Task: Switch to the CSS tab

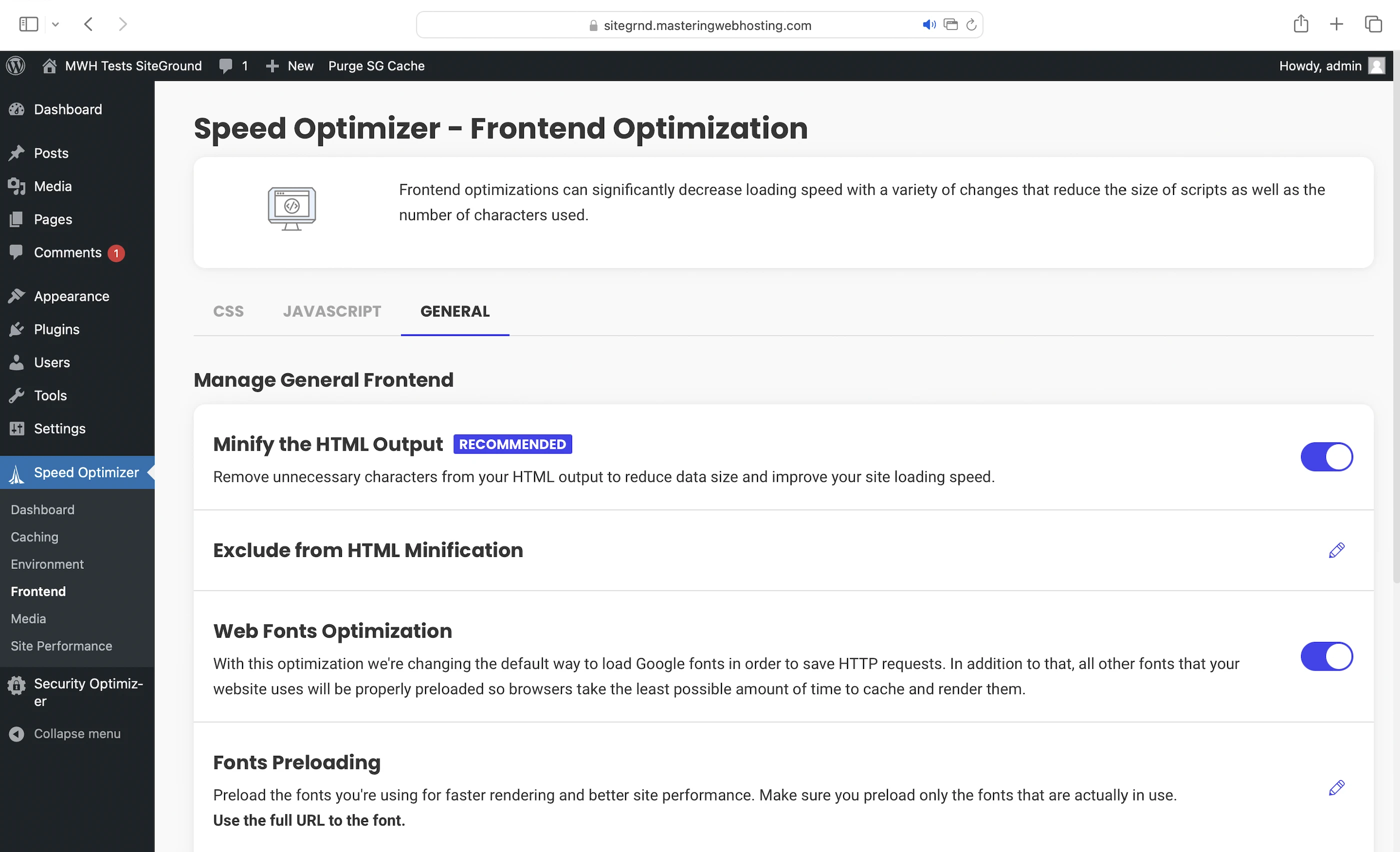Action: point(228,311)
